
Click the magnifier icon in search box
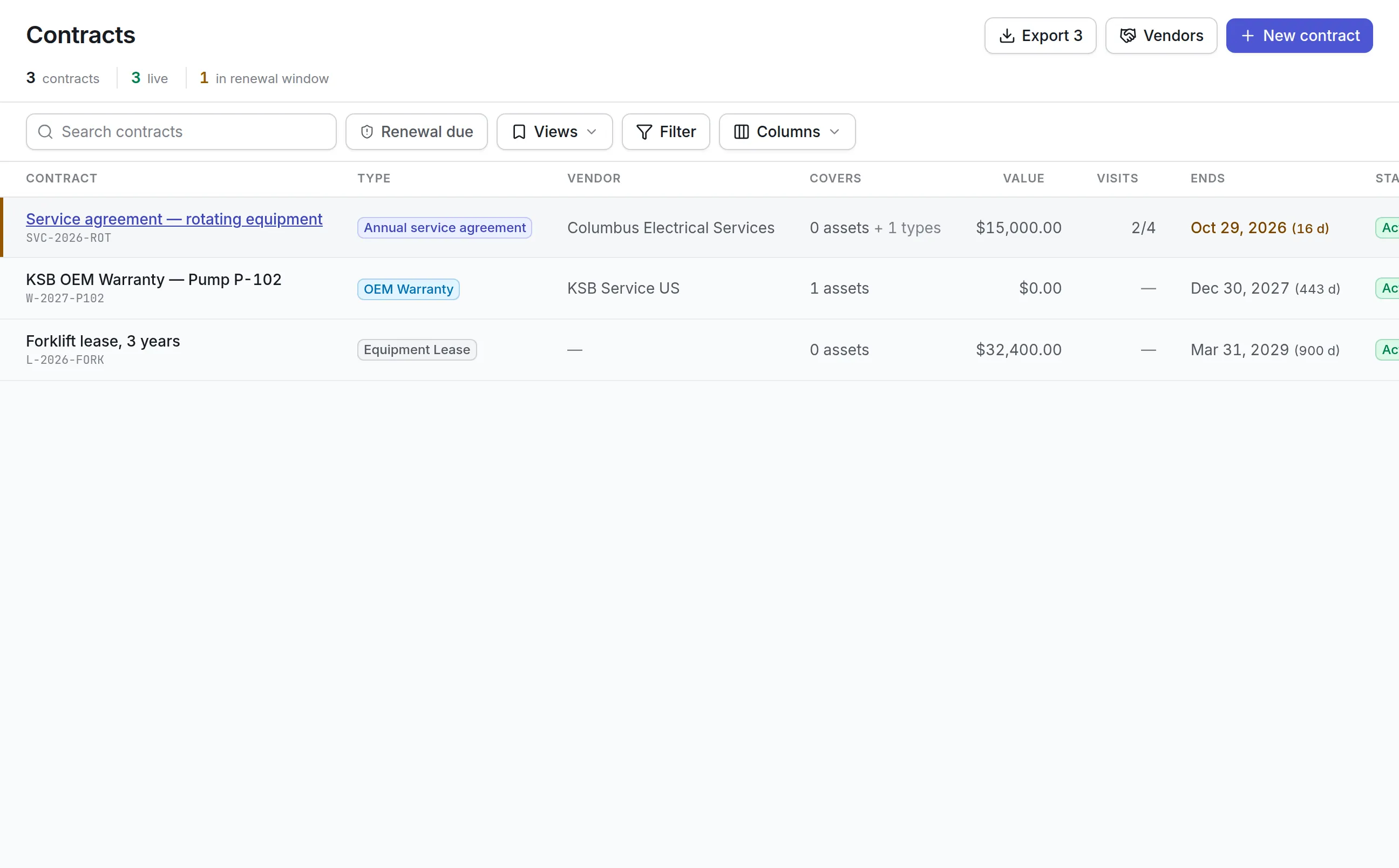click(x=45, y=132)
